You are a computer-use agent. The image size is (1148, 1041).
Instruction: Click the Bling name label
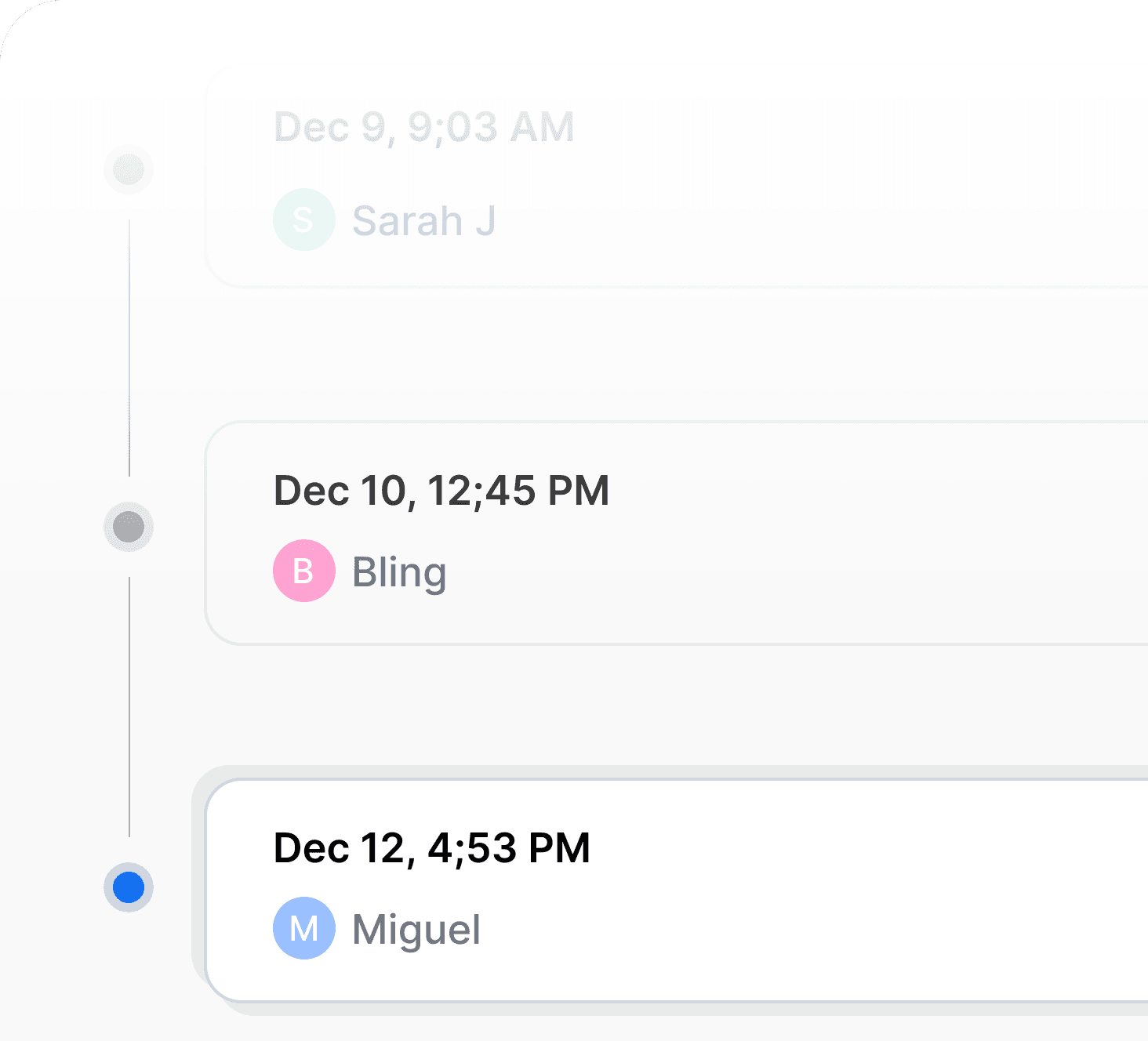pyautogui.click(x=399, y=572)
